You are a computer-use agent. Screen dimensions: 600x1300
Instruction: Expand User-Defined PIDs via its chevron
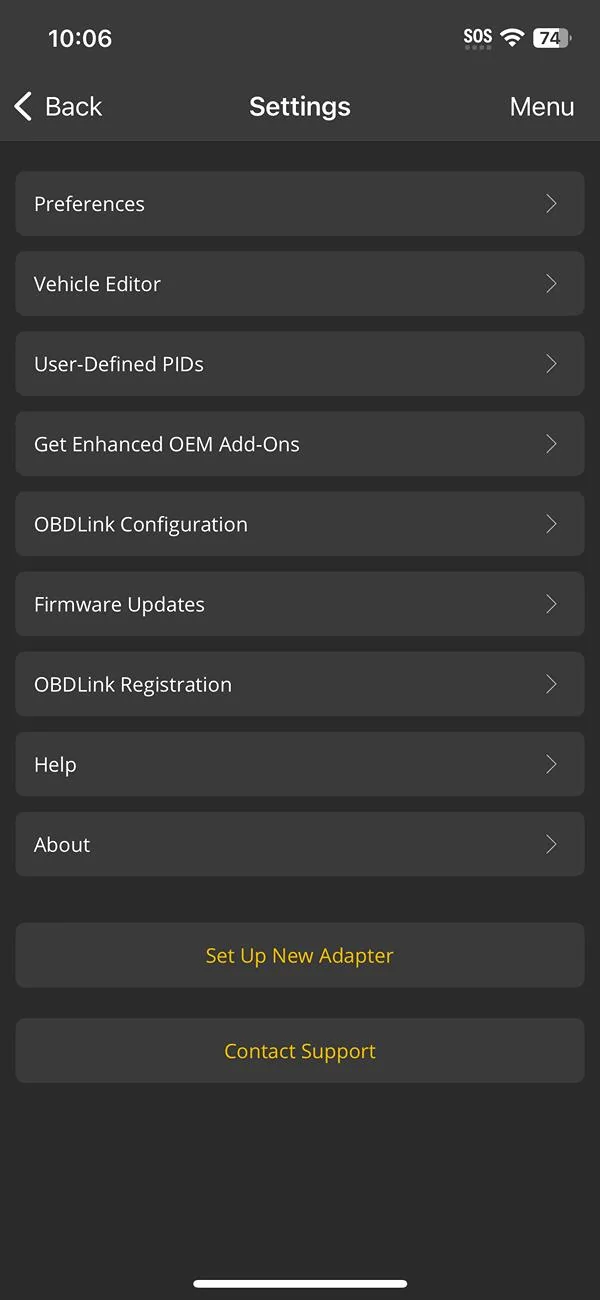pyautogui.click(x=551, y=364)
